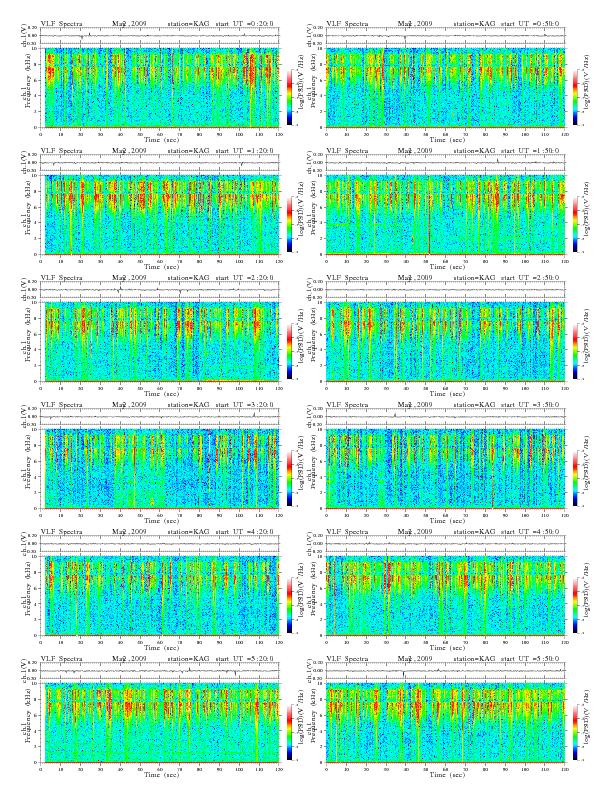Click 'Time (sec)' label under the 3:50:0 panel
Image resolution: width=612 pixels, height=792 pixels.
pyautogui.click(x=447, y=521)
